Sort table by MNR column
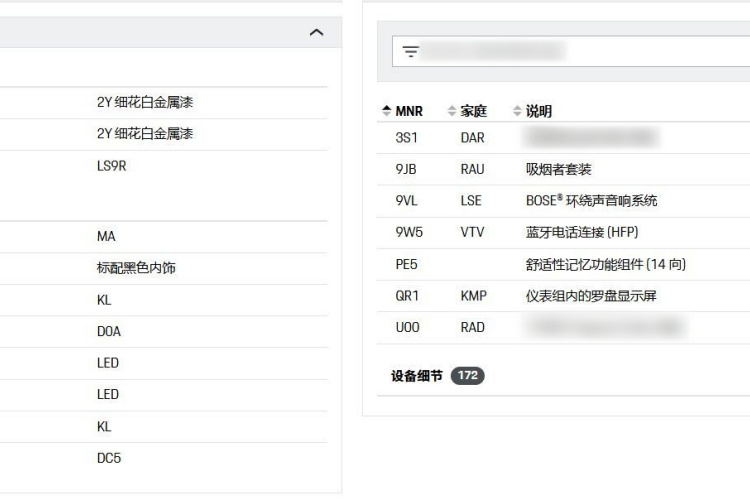750x500 pixels. point(403,111)
